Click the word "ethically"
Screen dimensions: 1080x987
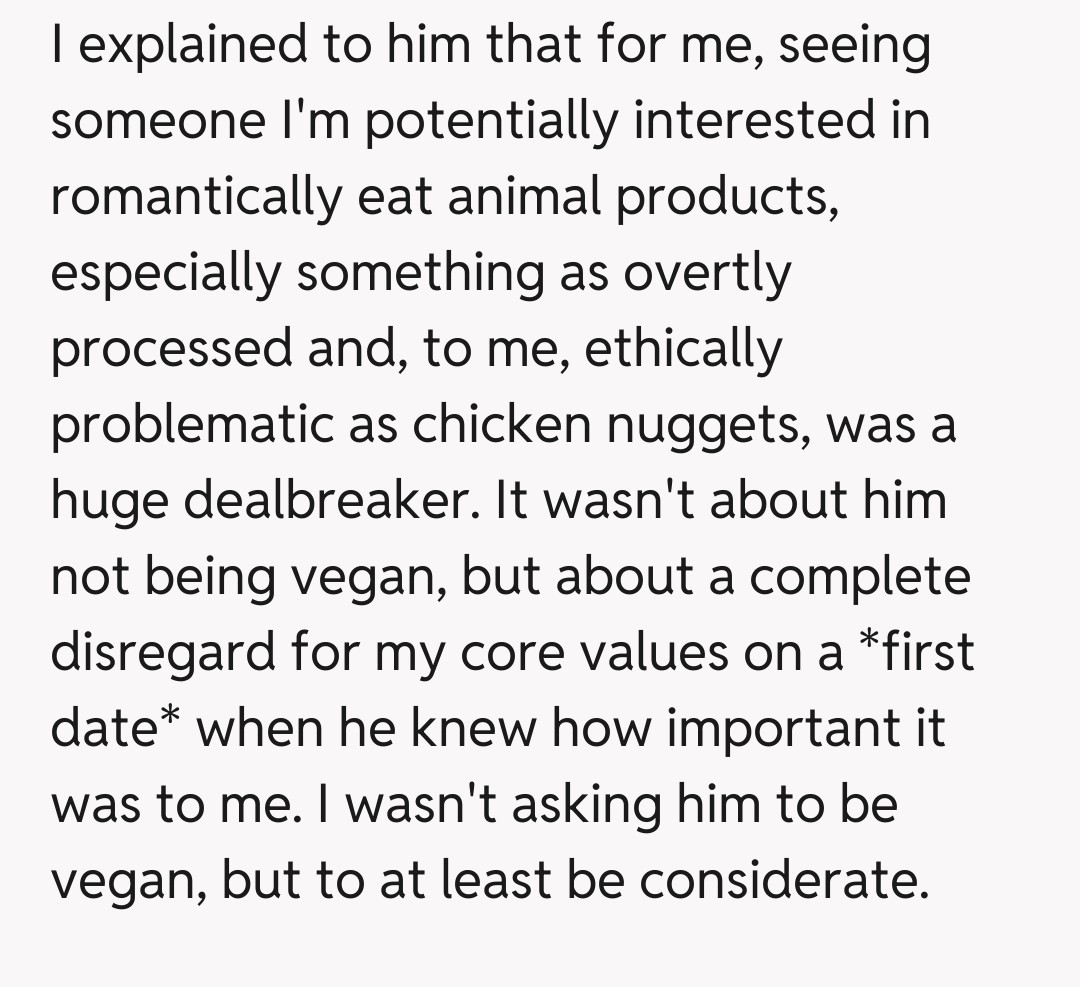pyautogui.click(x=683, y=349)
